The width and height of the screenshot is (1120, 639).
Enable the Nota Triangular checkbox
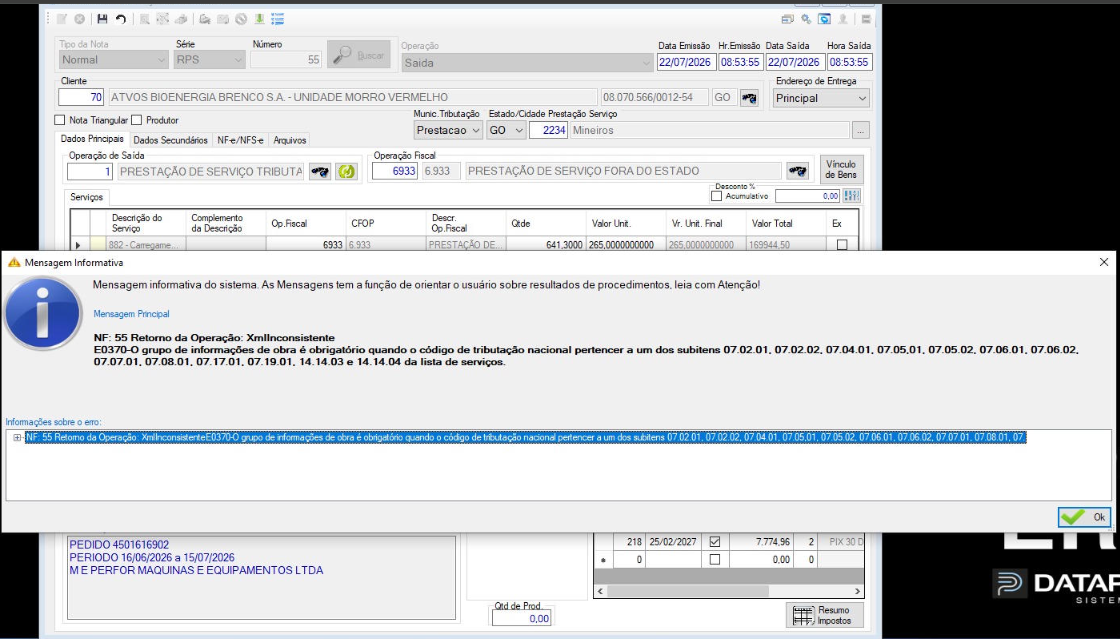pyautogui.click(x=60, y=120)
